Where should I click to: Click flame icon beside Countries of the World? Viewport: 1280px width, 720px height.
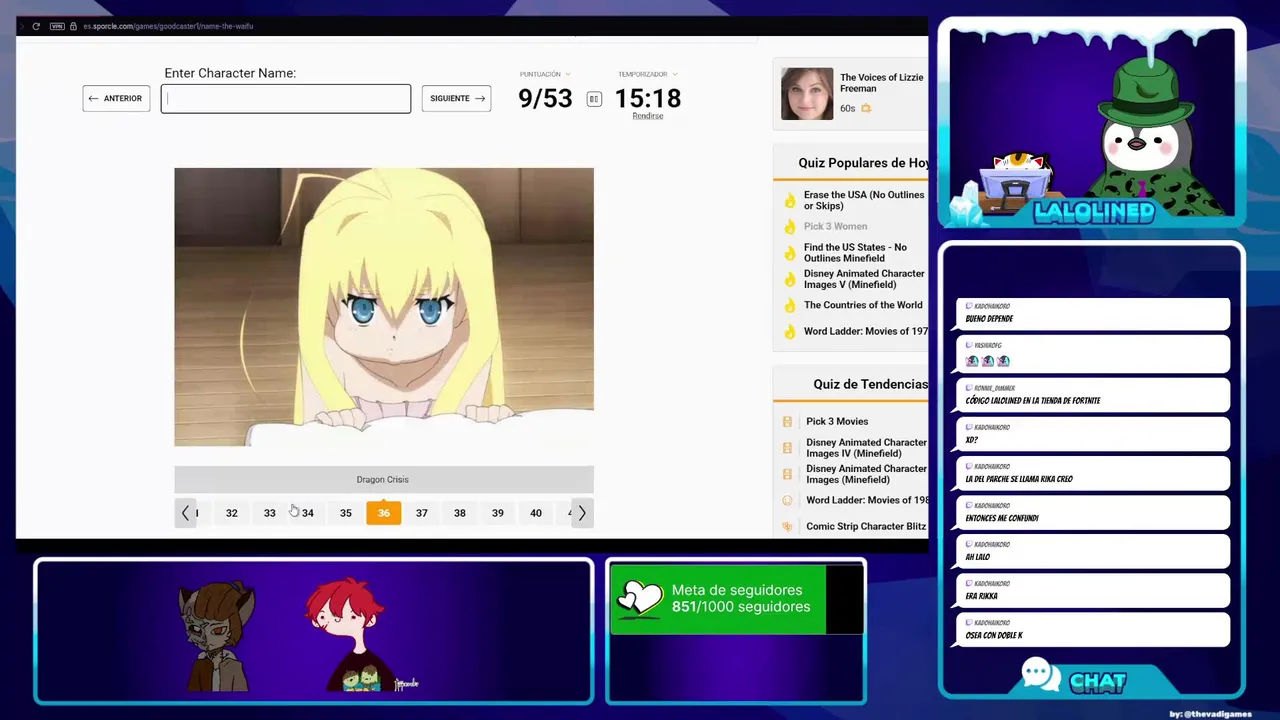tap(789, 306)
